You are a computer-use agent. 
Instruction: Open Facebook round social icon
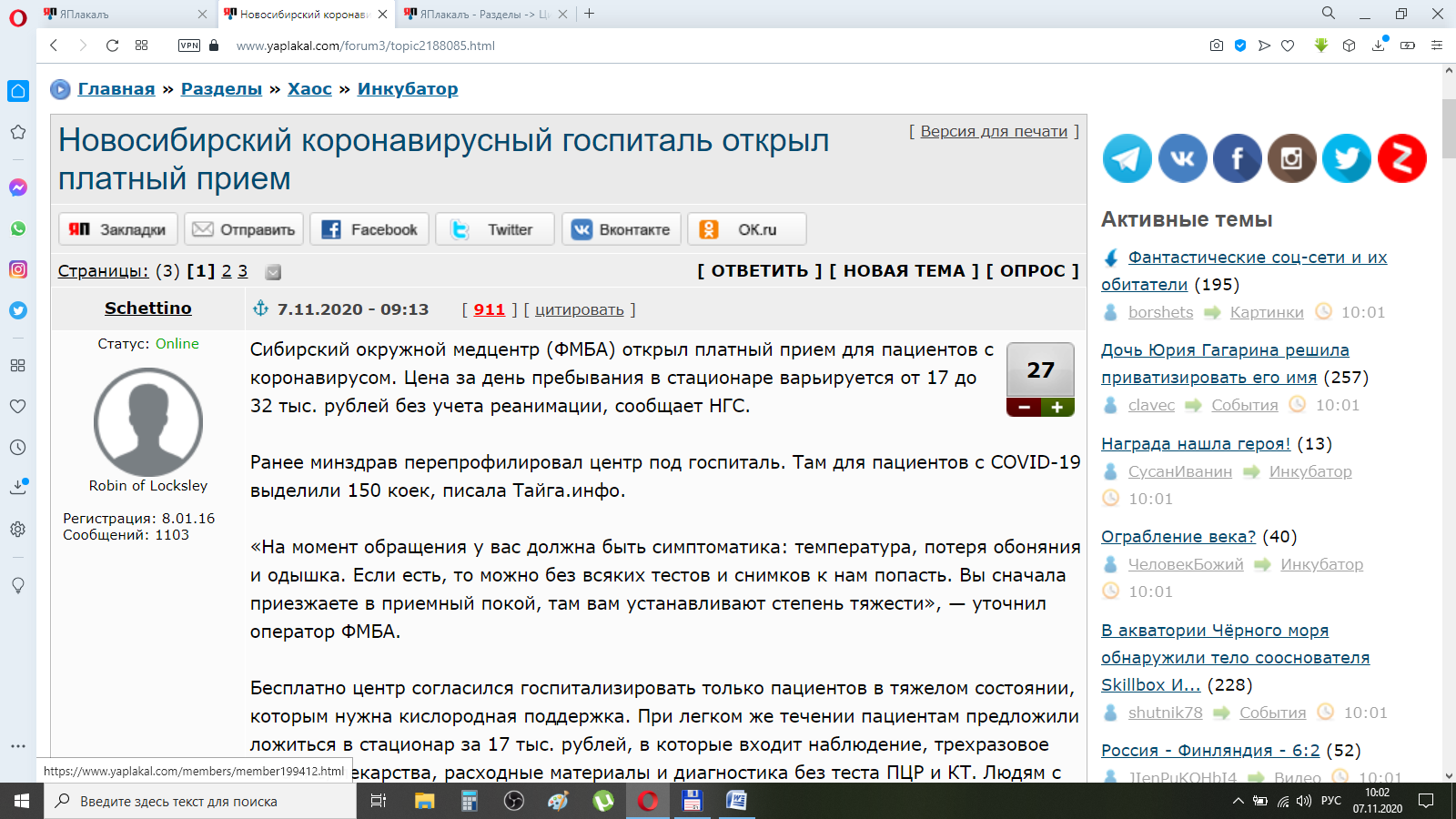pyautogui.click(x=1237, y=158)
